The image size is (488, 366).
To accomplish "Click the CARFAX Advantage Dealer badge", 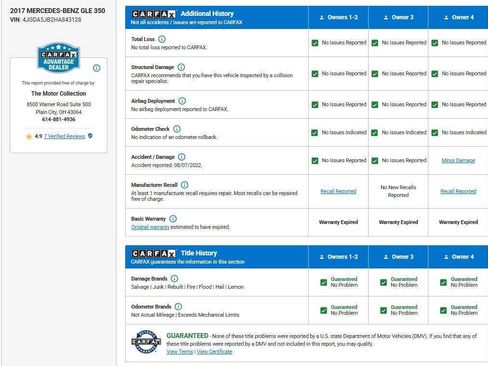I will [x=59, y=57].
